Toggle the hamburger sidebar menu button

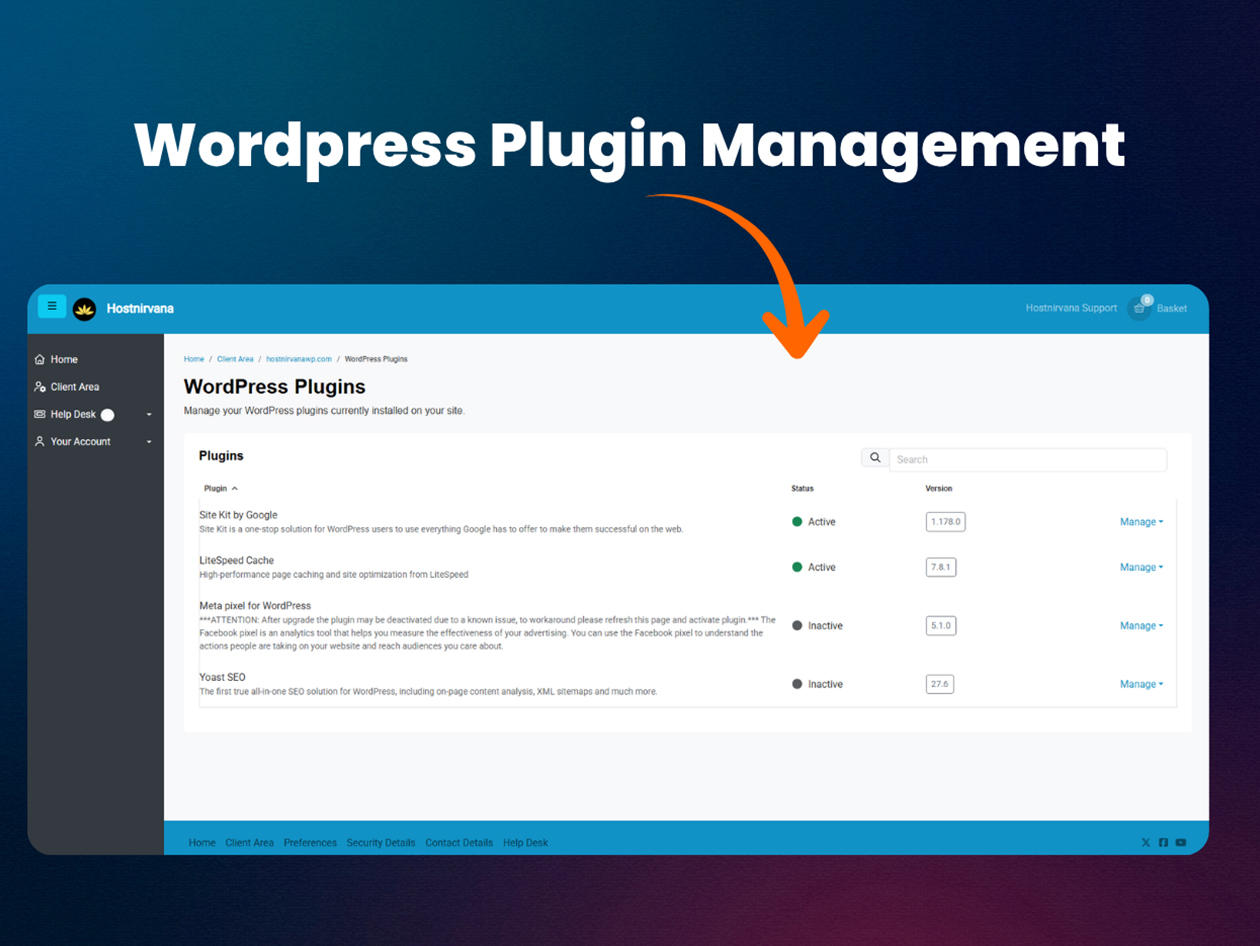(52, 306)
